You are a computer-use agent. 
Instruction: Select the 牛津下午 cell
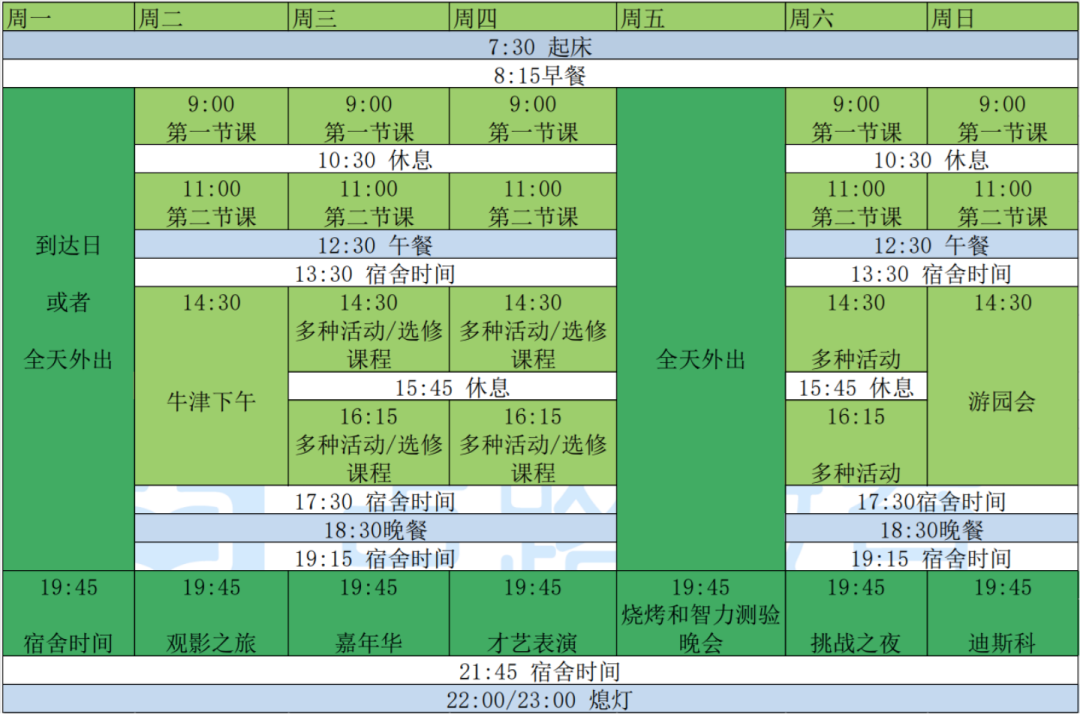click(x=211, y=401)
